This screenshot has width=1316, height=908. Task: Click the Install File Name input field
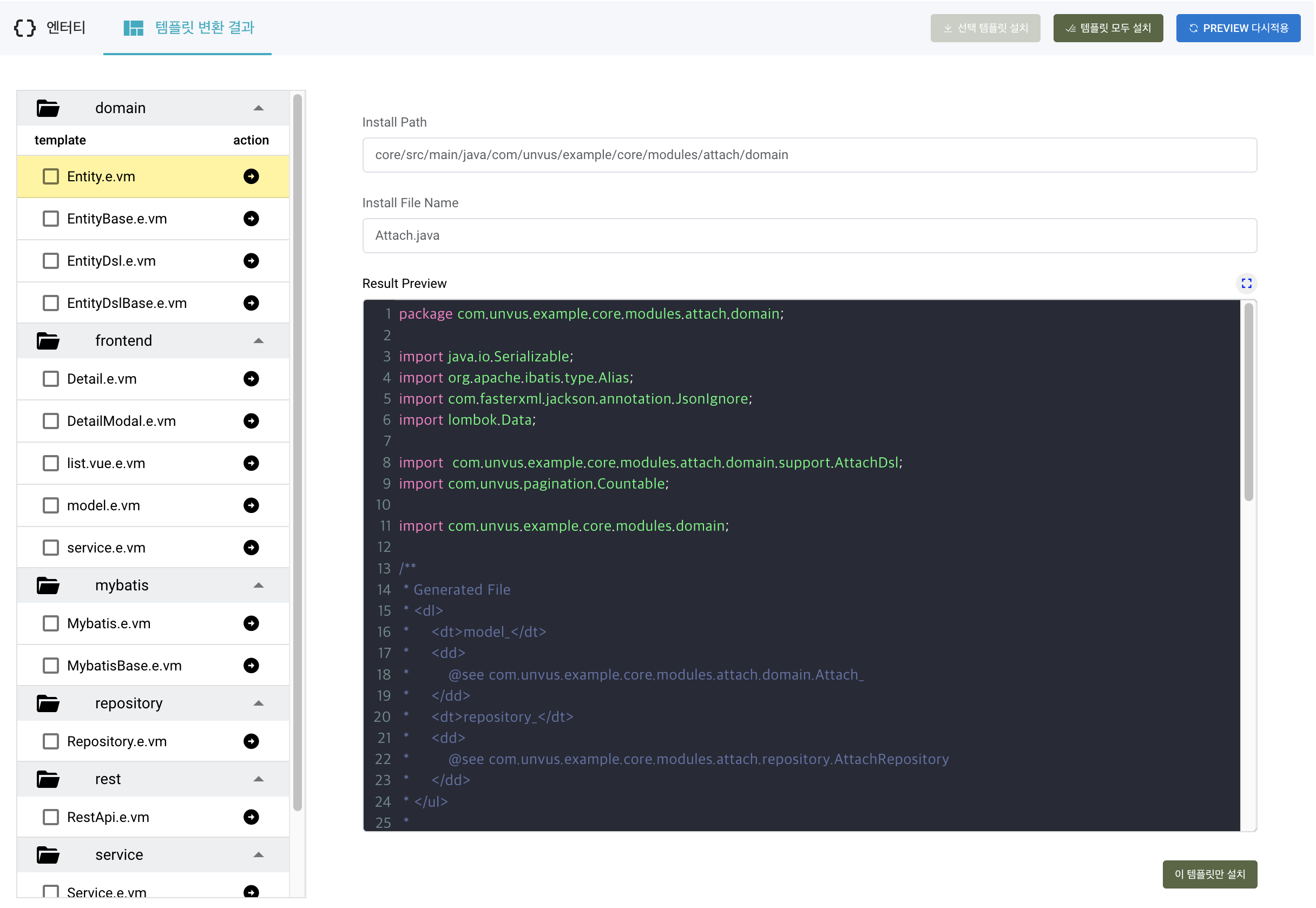[809, 235]
